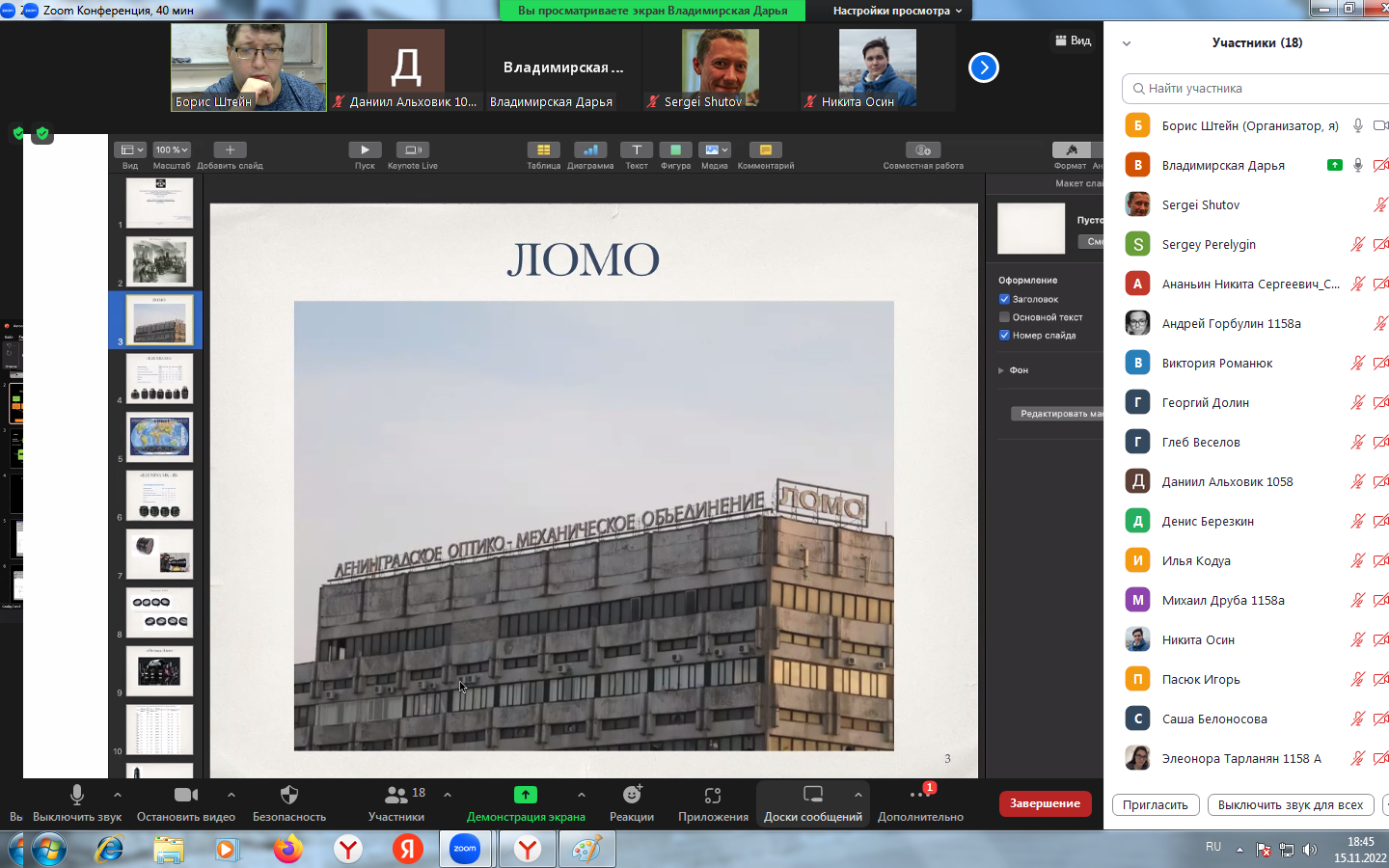Toggle the Заголовок checkbox
The height and width of the screenshot is (868, 1389).
tap(1004, 299)
